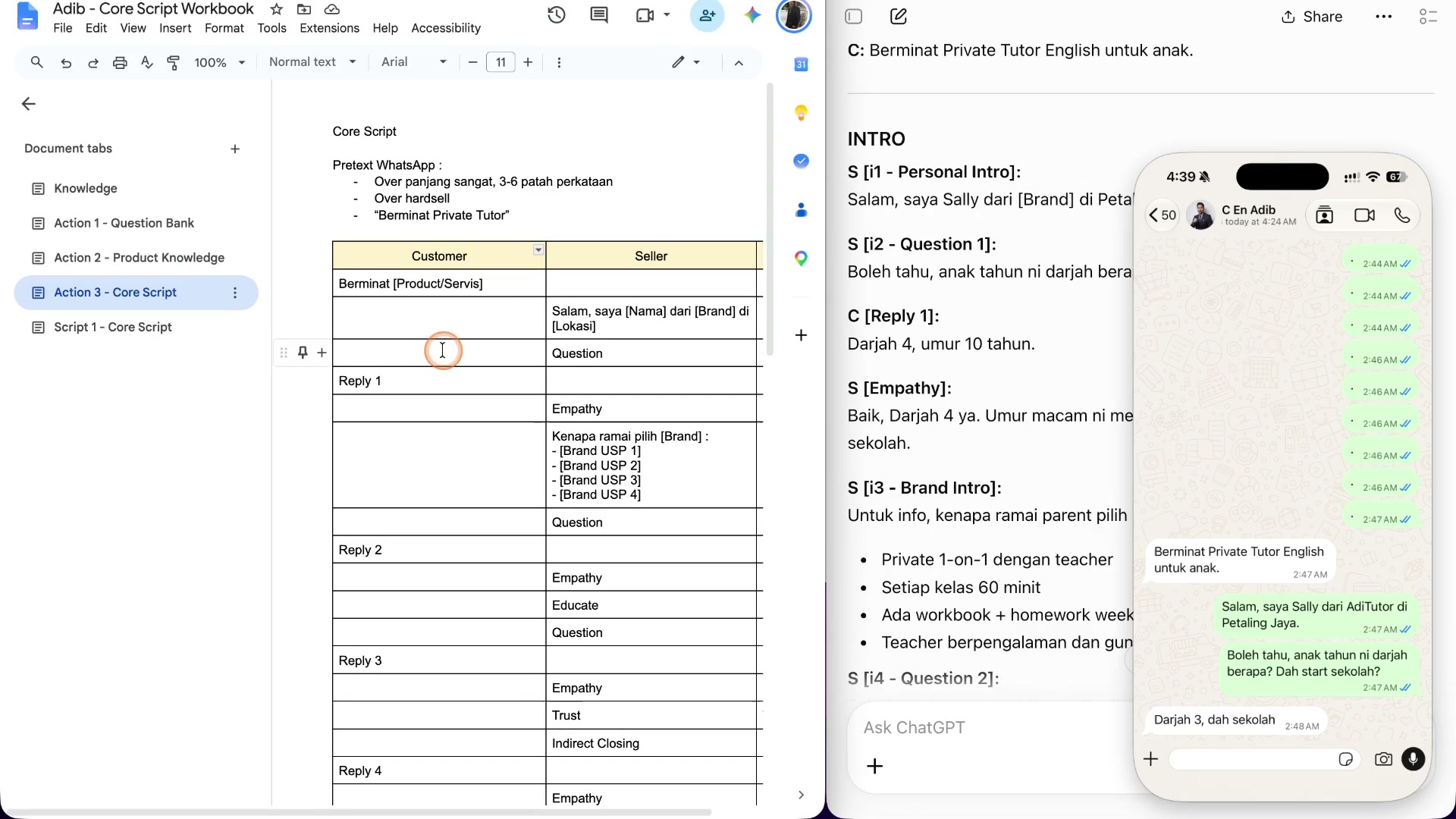
Task: Click the font size 11 field
Action: (500, 62)
